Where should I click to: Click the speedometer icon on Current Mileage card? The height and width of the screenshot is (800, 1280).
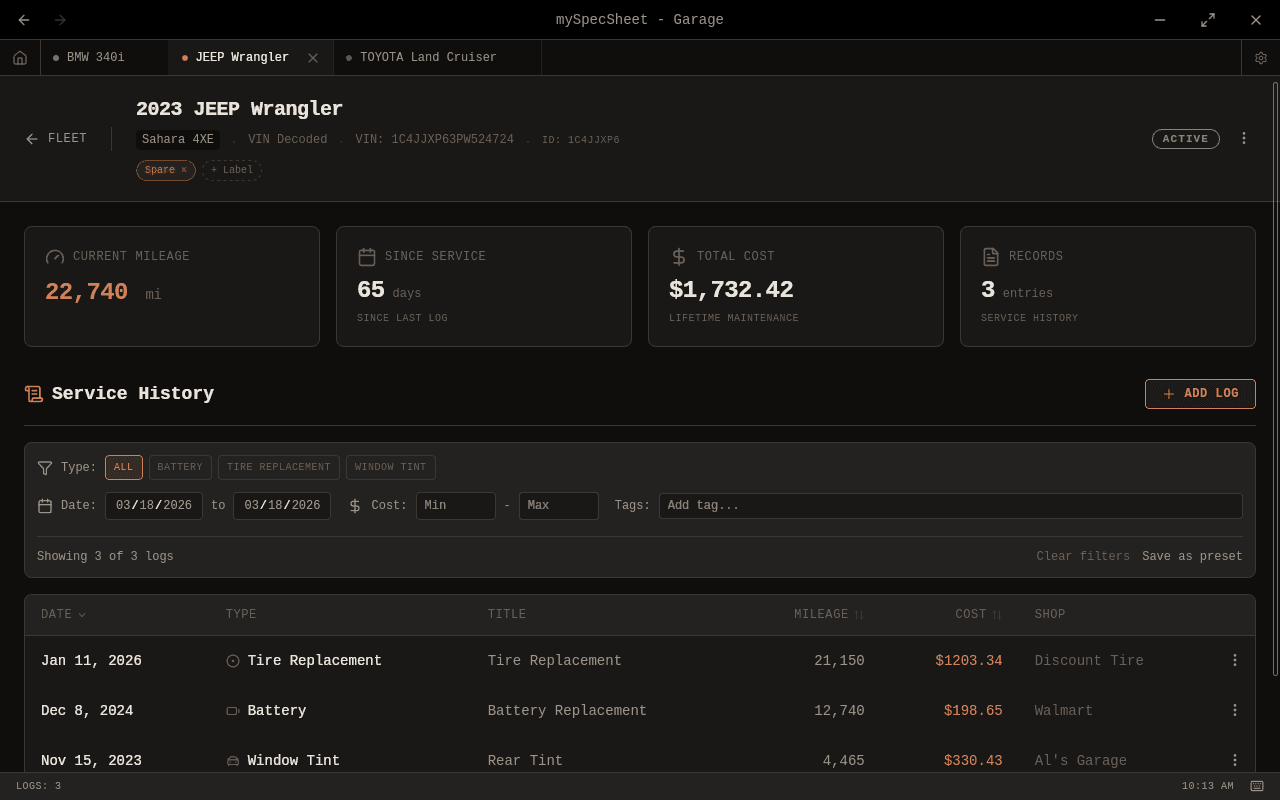click(55, 256)
